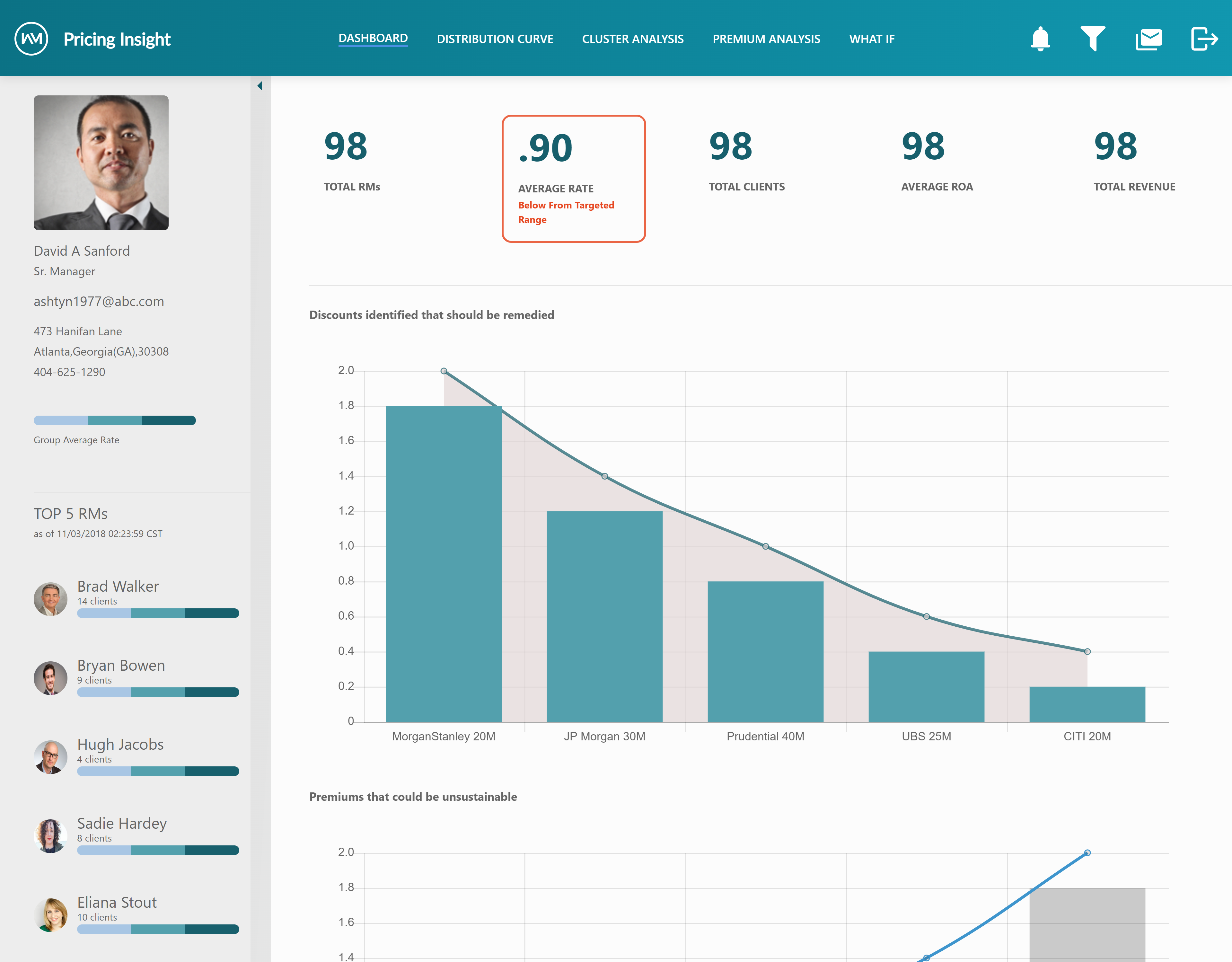Click Brad Walker's rate progress bar
This screenshot has width=1232, height=962.
(158, 613)
